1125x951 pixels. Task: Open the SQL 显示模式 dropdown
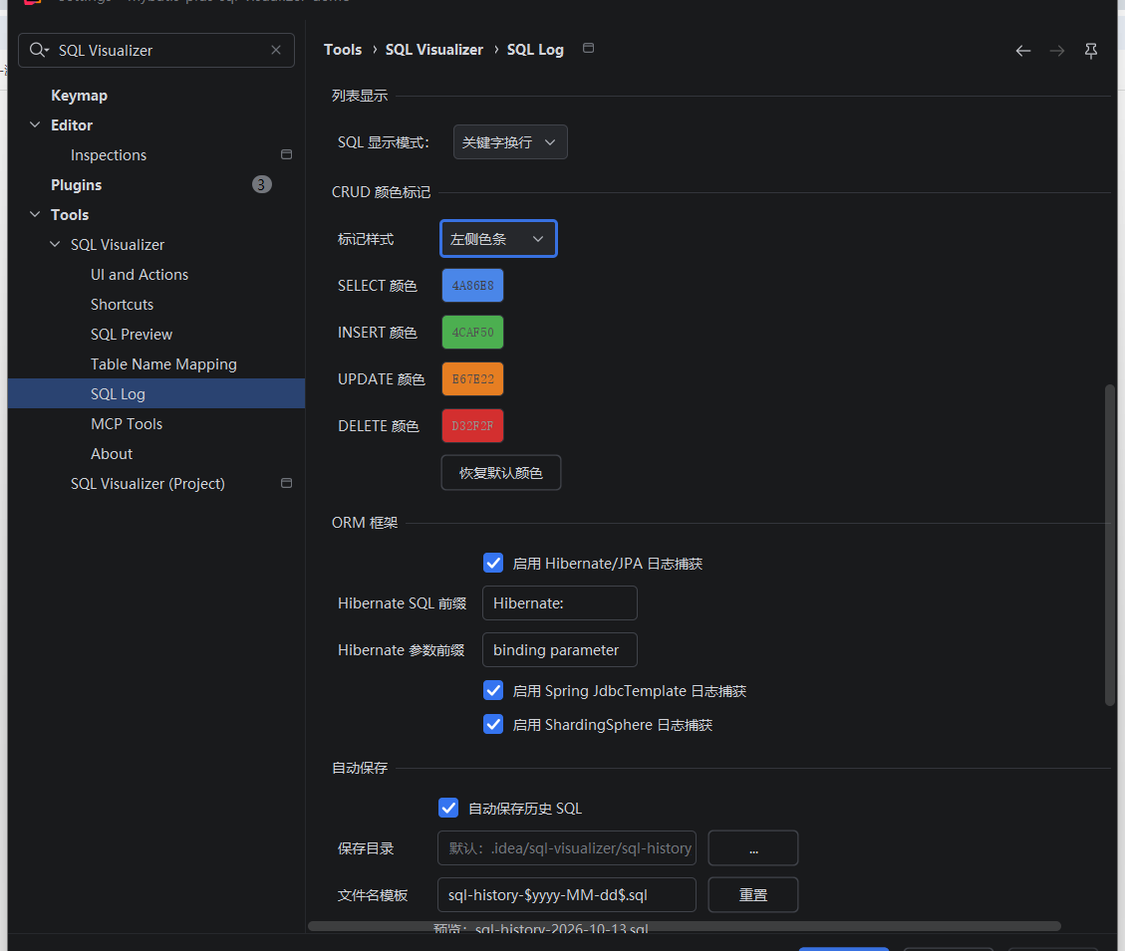[x=510, y=142]
